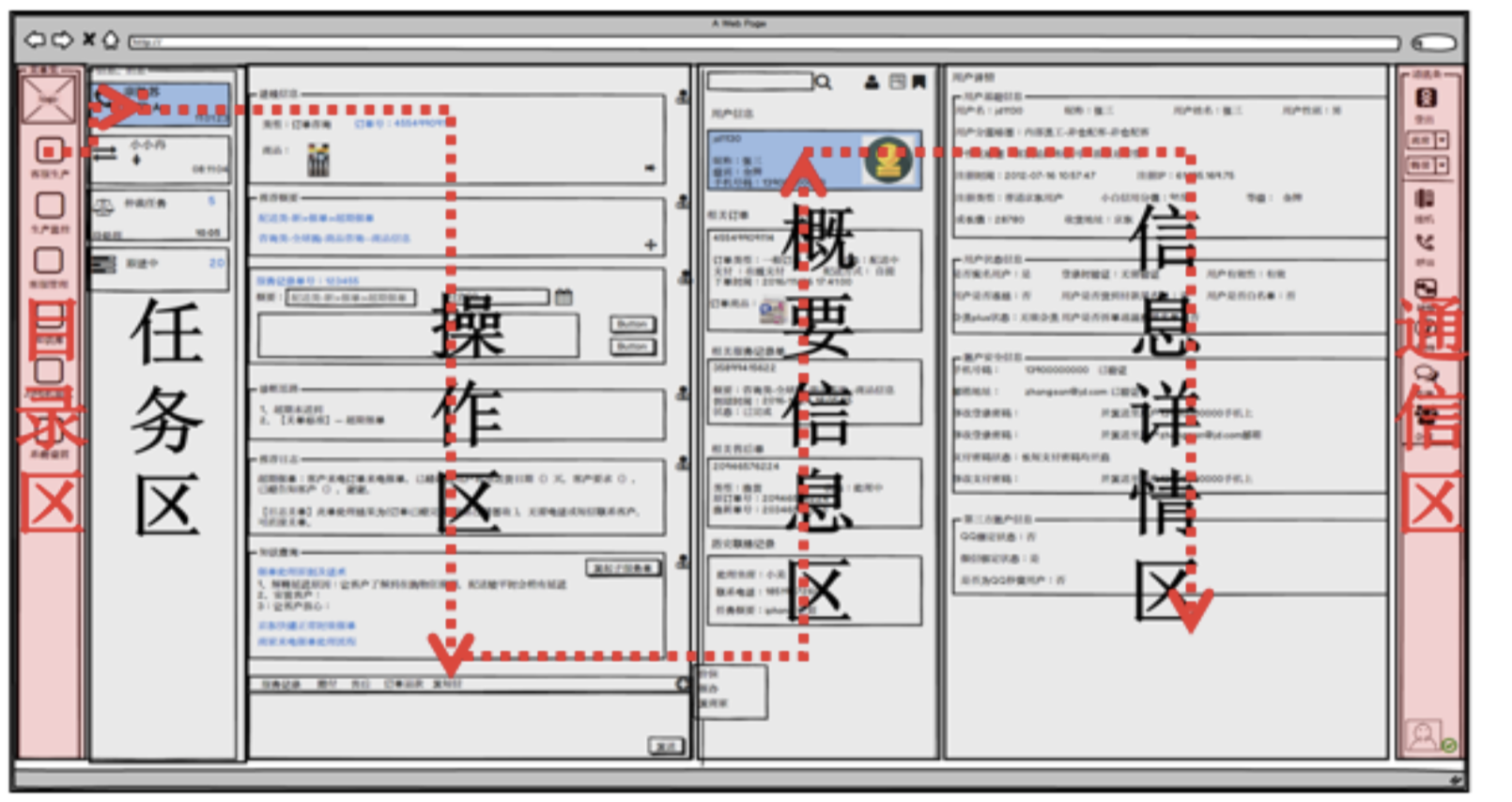Viewport: 1512px width, 802px height.
Task: Click the crossed-box logo placeholder in left sidebar
Action: (x=48, y=100)
